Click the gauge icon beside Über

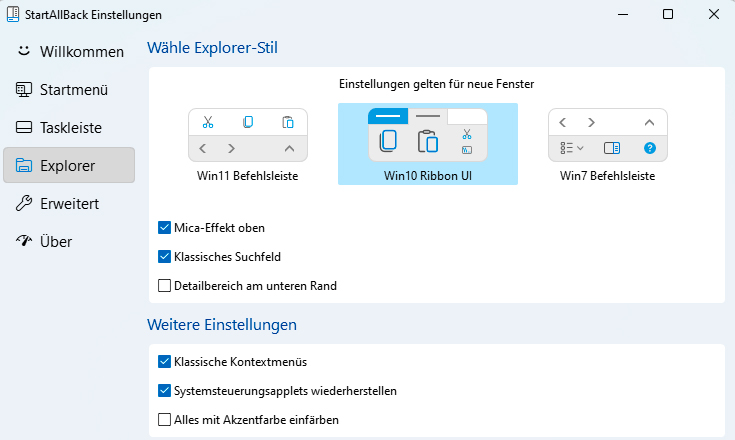[24, 240]
